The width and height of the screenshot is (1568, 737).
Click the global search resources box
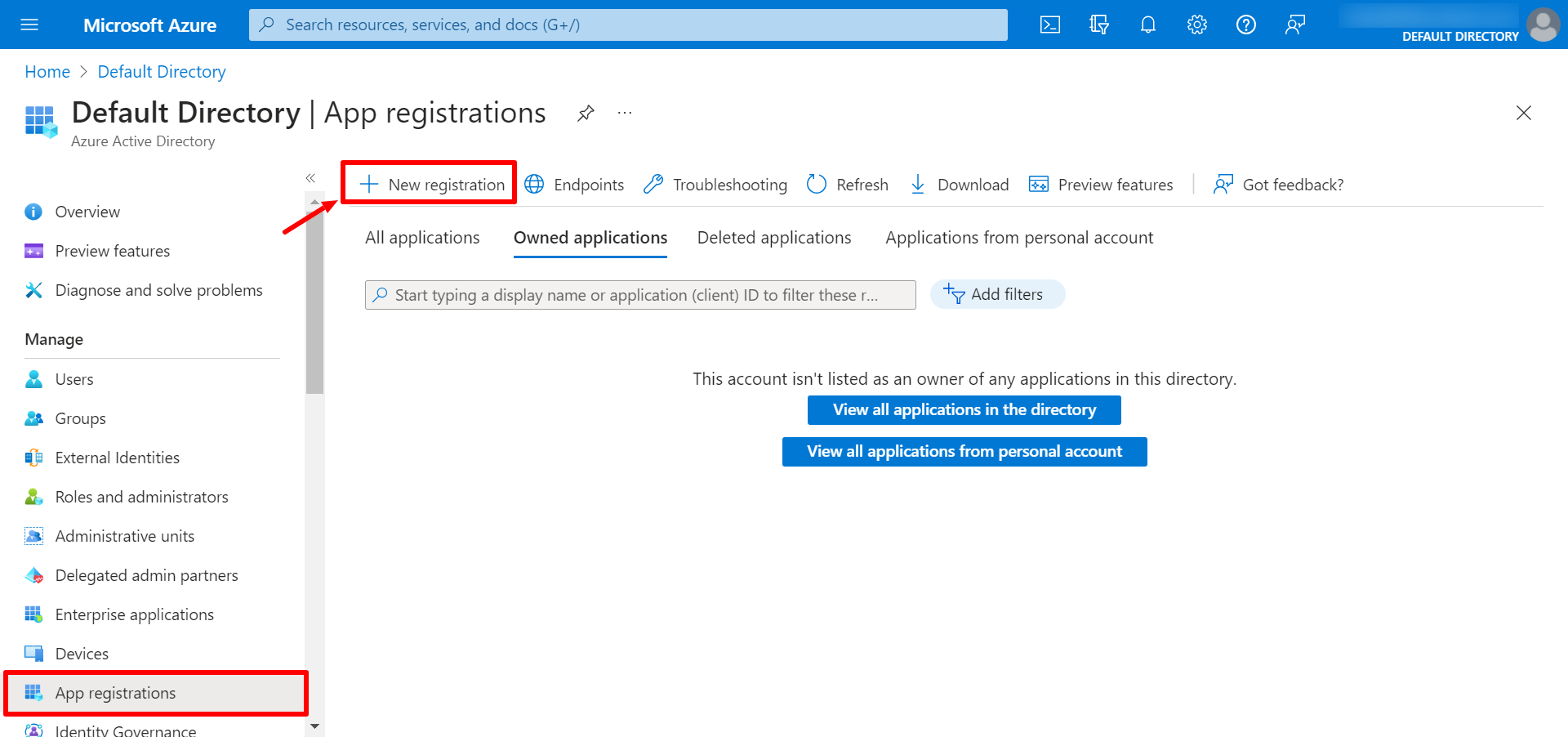(628, 25)
